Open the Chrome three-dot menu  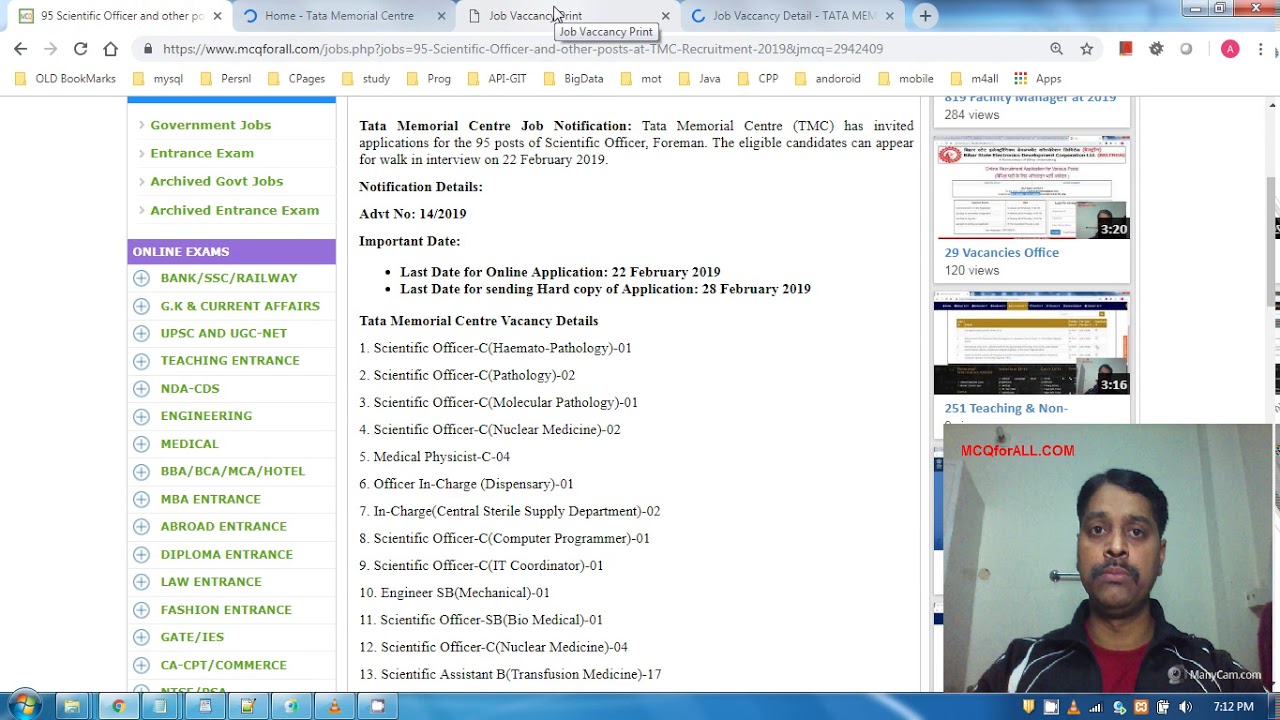1262,48
